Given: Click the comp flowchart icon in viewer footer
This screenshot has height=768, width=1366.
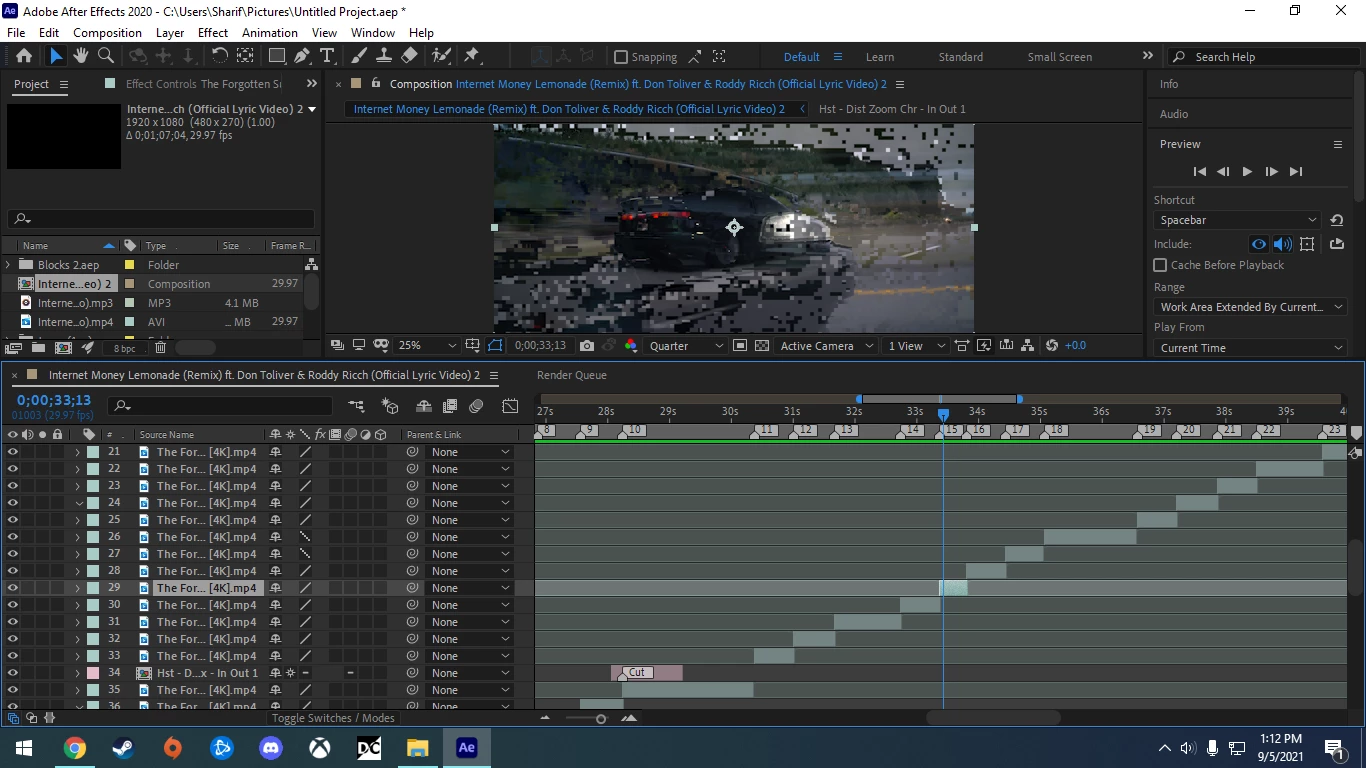Looking at the screenshot, I should point(1028,346).
